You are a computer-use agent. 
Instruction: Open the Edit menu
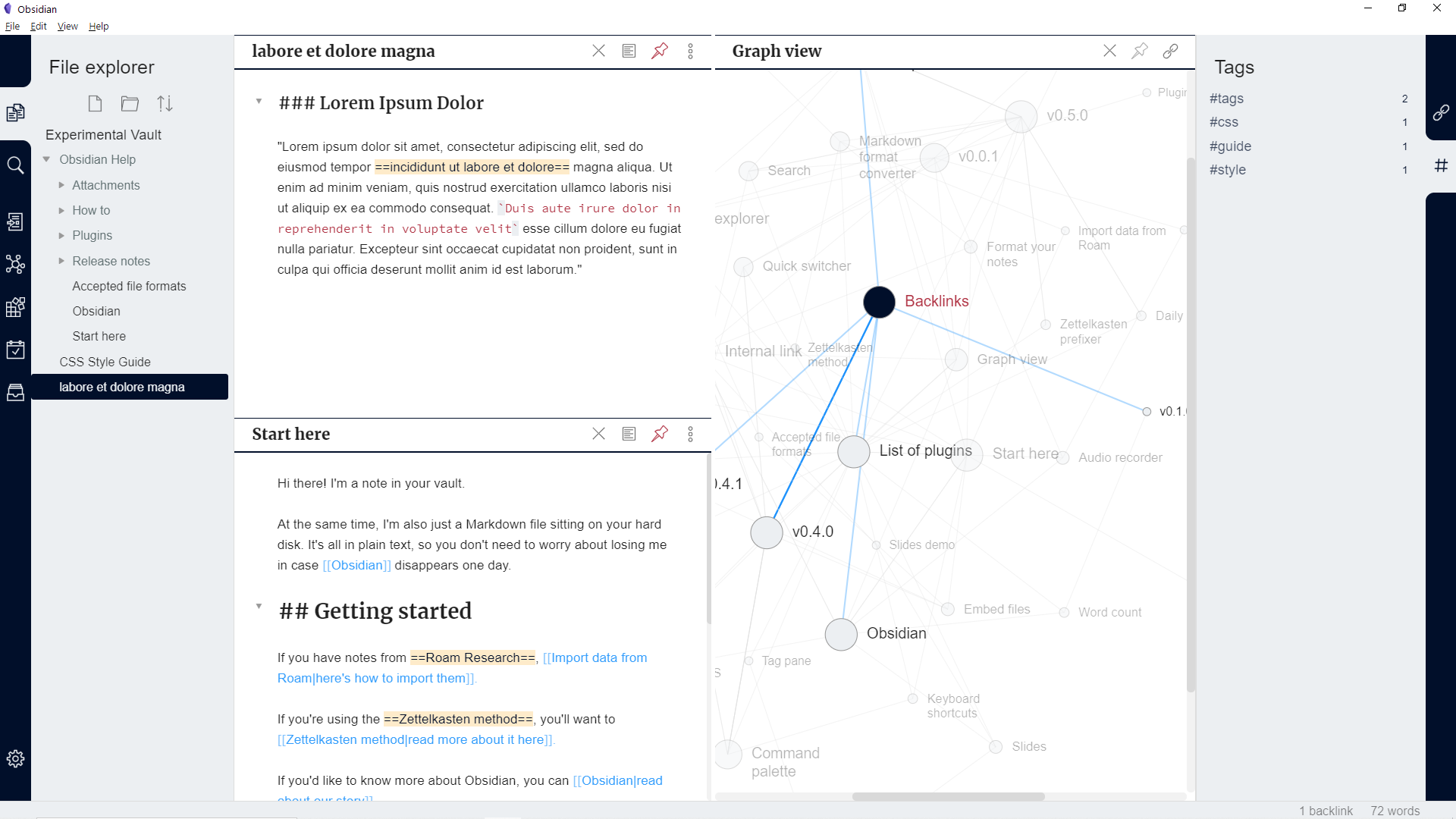click(38, 26)
